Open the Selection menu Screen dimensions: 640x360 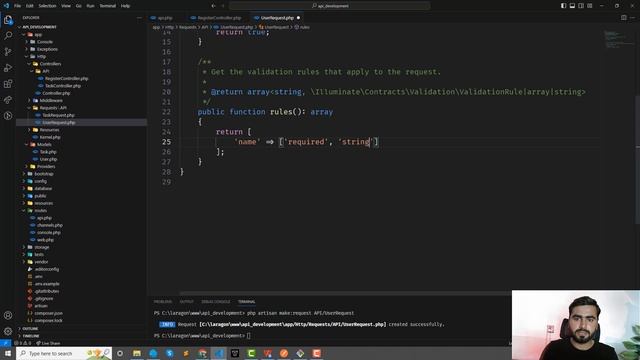pos(47,6)
